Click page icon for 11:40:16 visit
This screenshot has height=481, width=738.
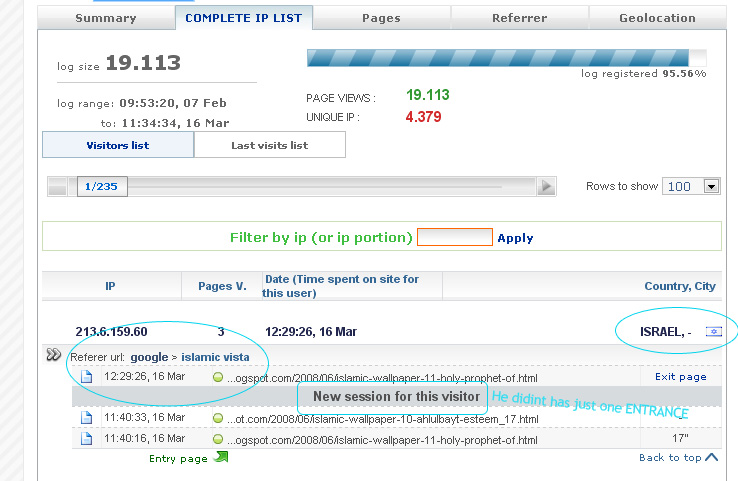pyautogui.click(x=87, y=438)
